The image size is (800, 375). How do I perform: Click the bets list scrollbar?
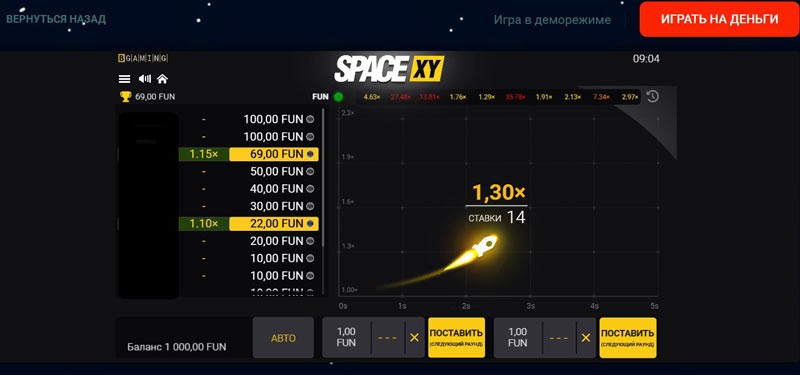[x=323, y=178]
